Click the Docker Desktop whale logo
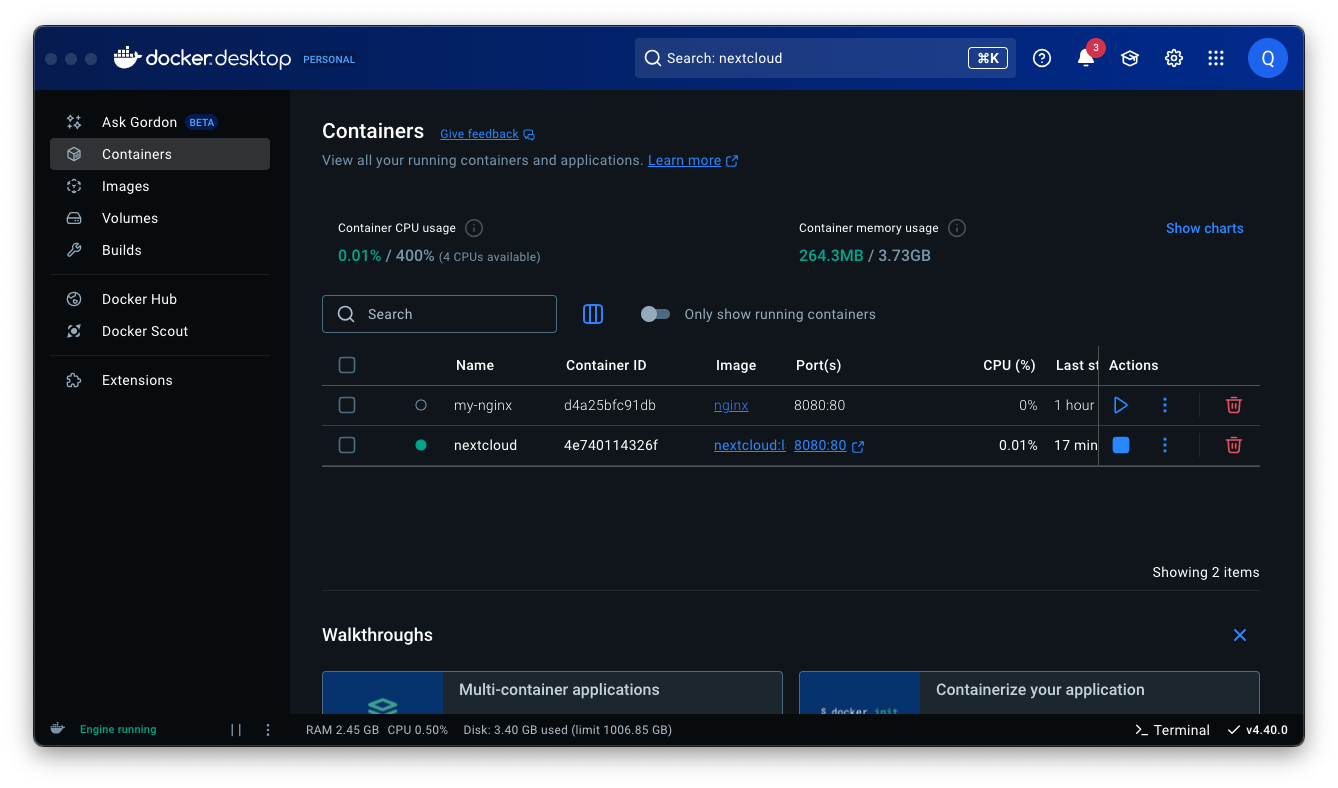Viewport: 1338px width, 788px height. pyautogui.click(x=127, y=58)
